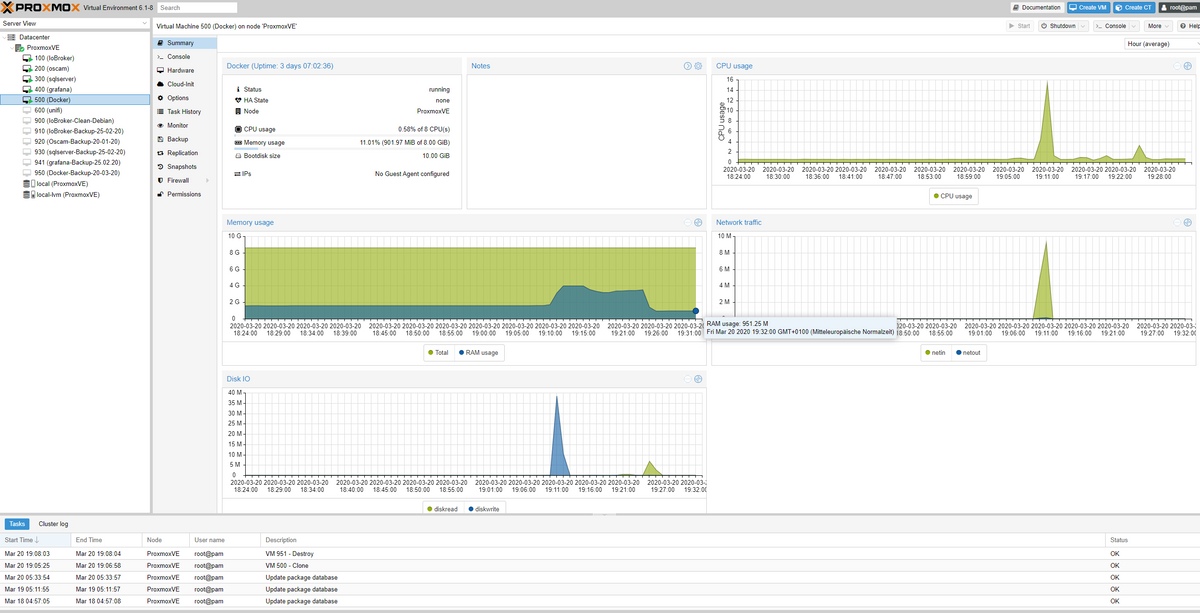Click the zoom icon on Network traffic chart

(x=1188, y=222)
